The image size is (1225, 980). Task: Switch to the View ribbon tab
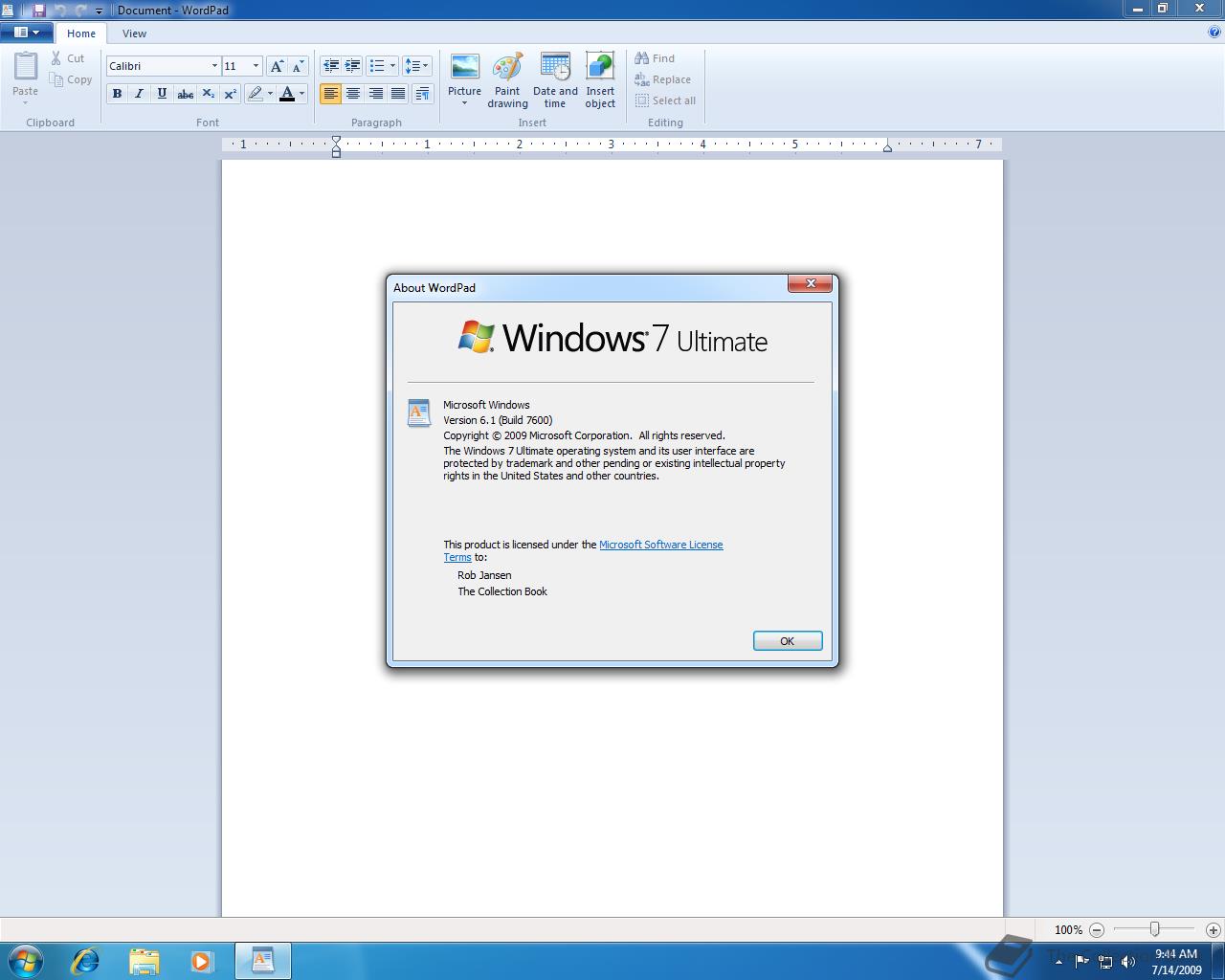click(x=134, y=33)
